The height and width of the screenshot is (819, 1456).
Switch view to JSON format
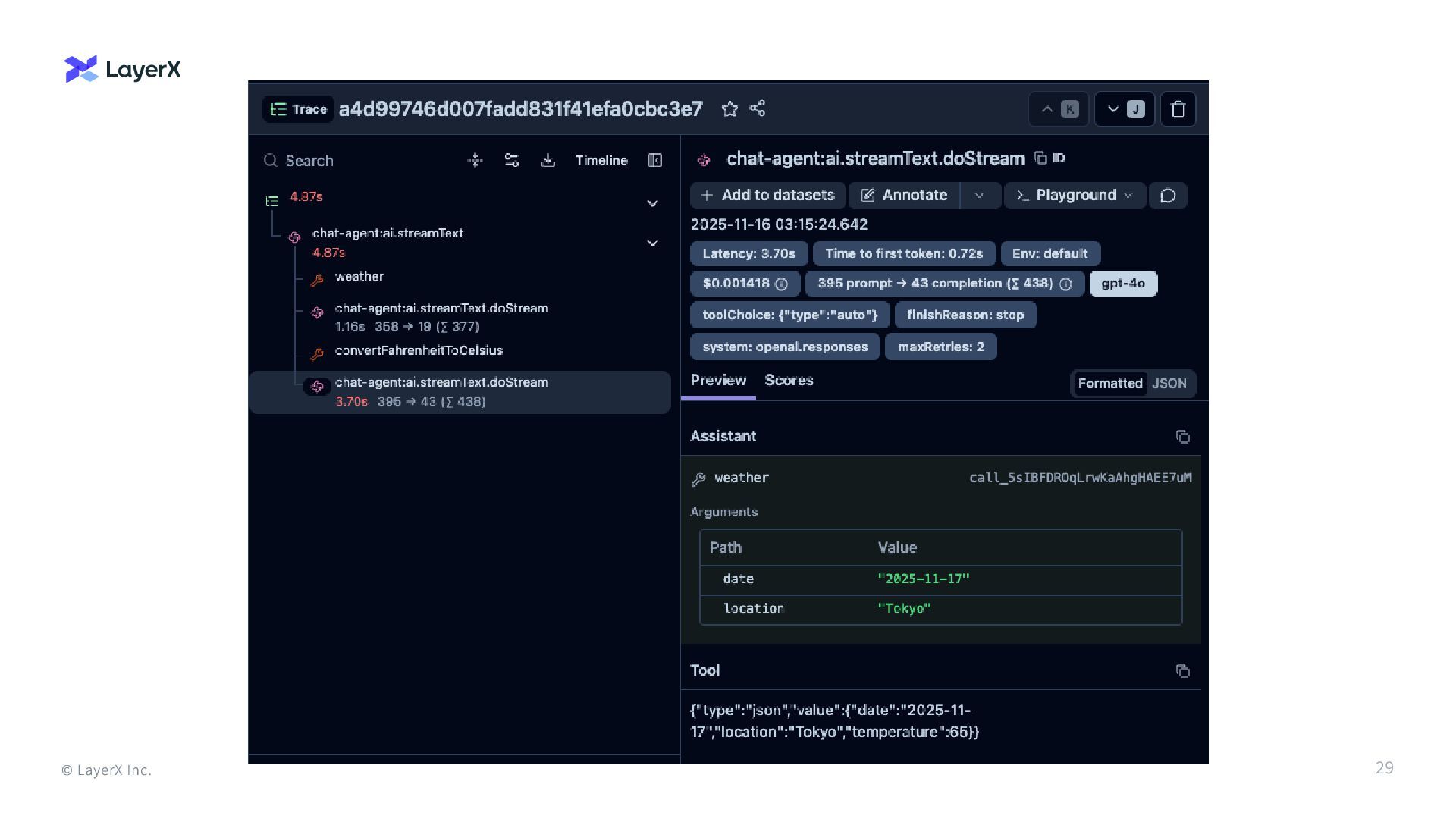tap(1169, 384)
